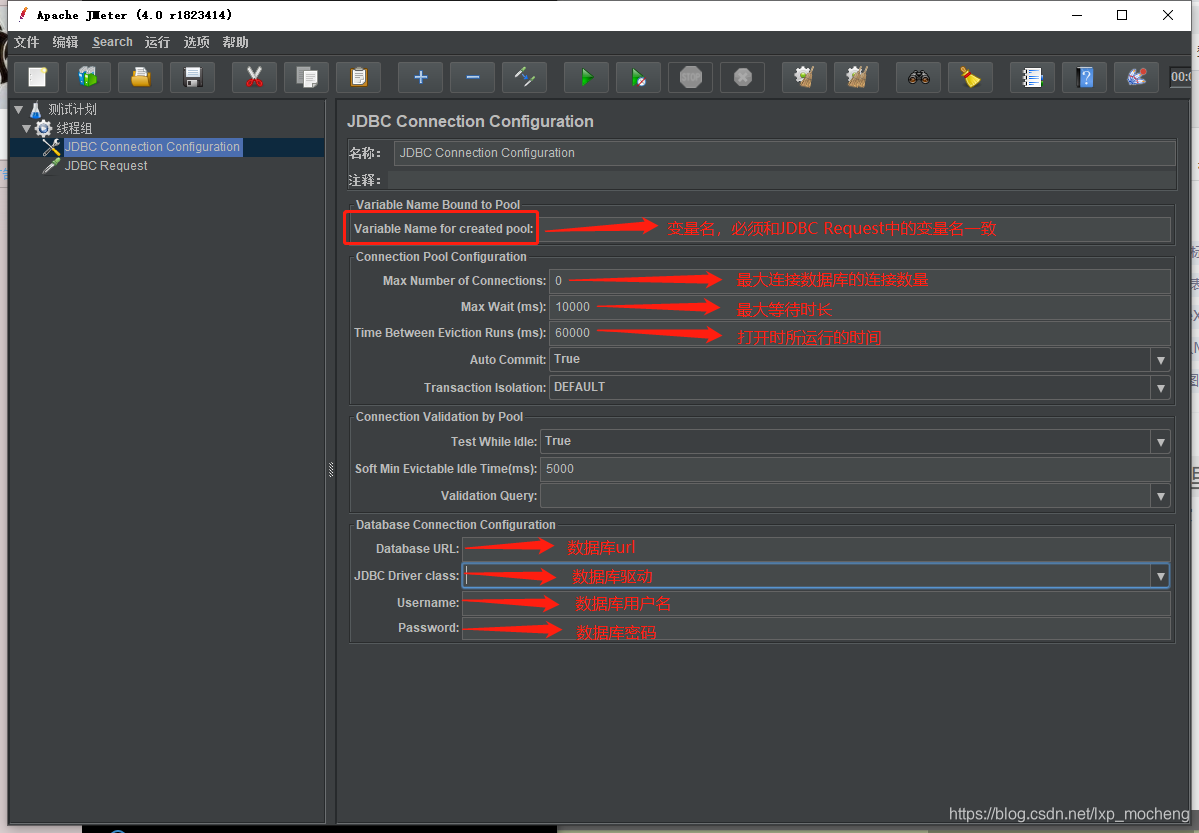Open the JDBC Driver class dropdown

(x=1161, y=576)
